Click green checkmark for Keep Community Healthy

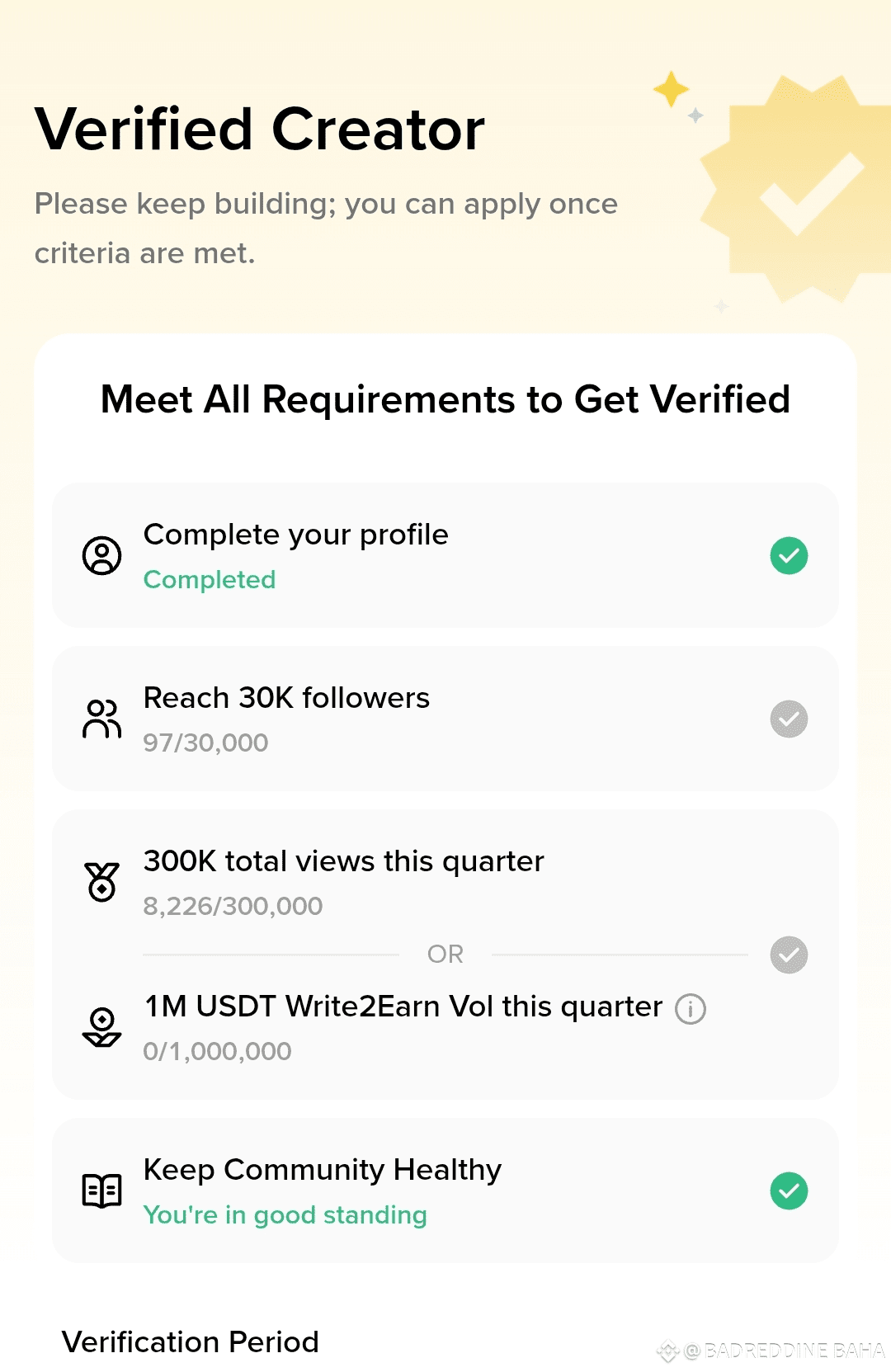pos(789,1190)
